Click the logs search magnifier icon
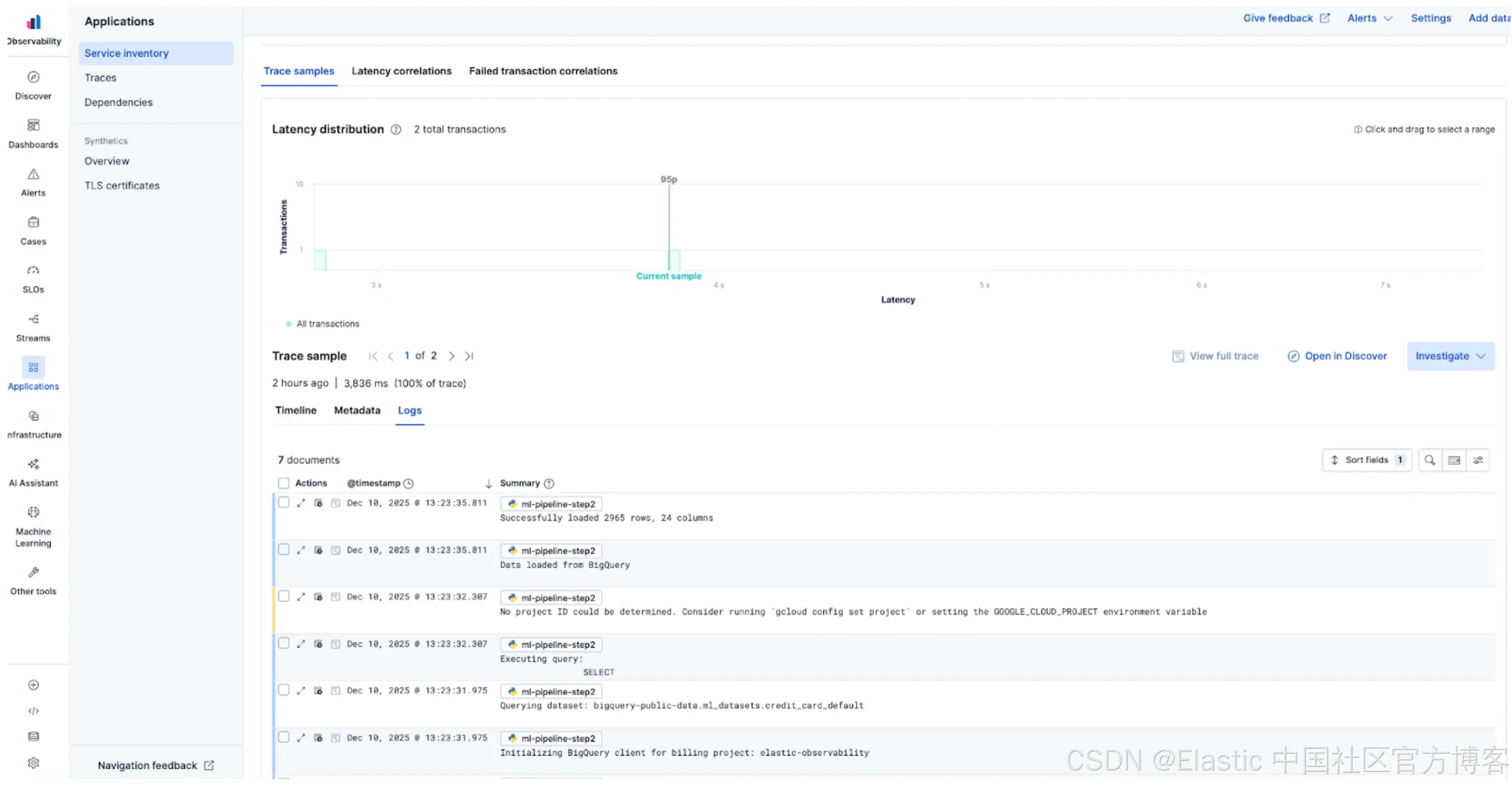Image resolution: width=1512 pixels, height=786 pixels. [1430, 460]
